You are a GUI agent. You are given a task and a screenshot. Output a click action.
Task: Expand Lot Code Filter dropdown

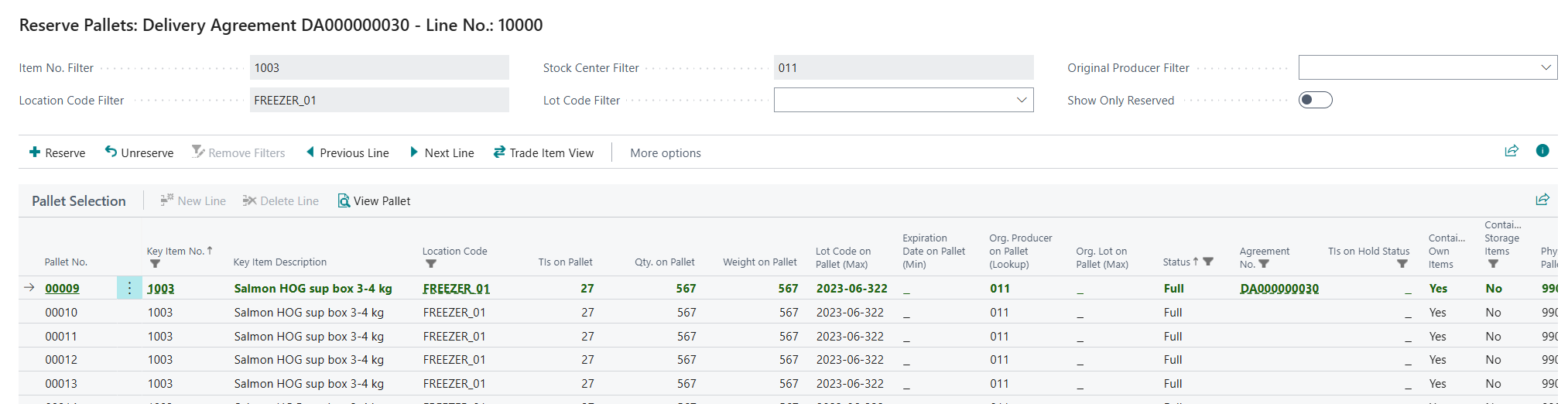pos(1021,100)
